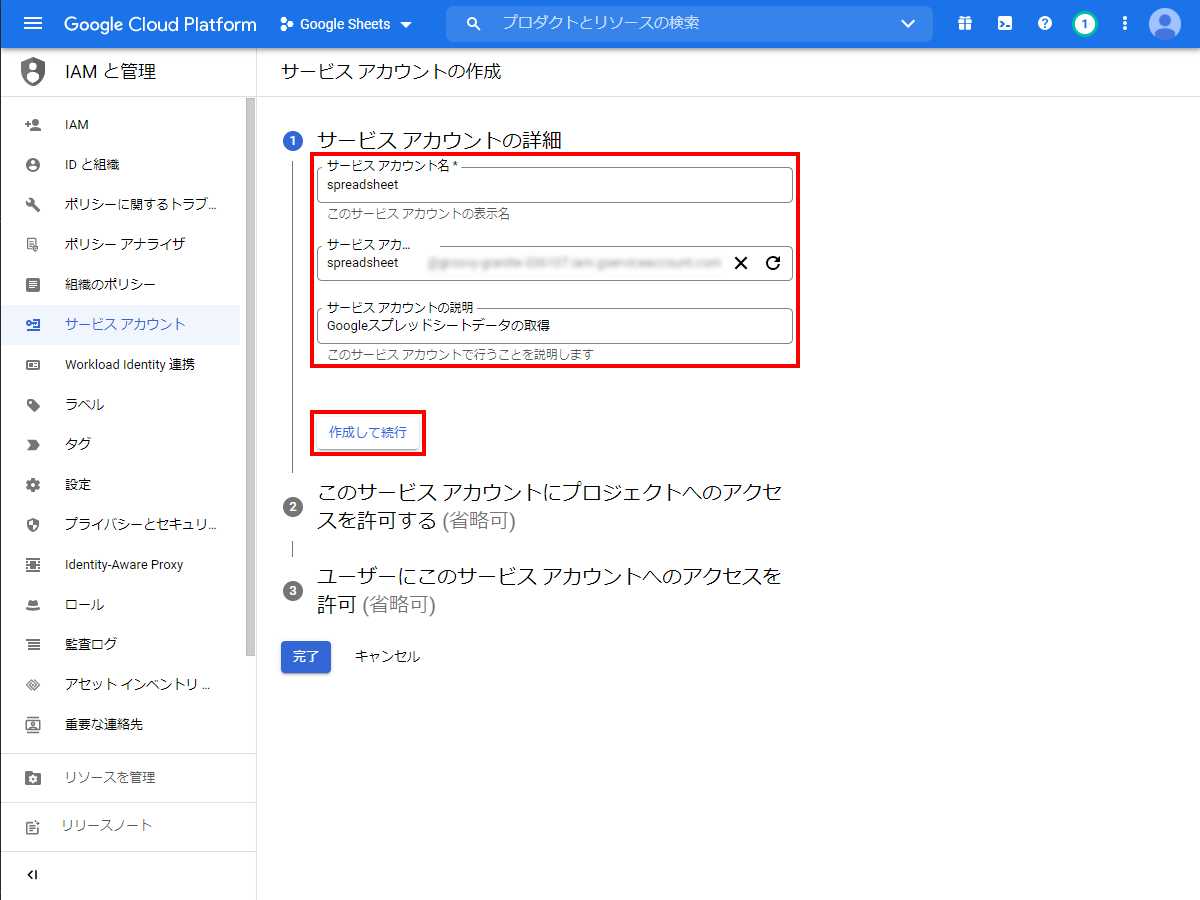Clear the service account ID with X icon
The image size is (1200, 900).
(x=741, y=263)
